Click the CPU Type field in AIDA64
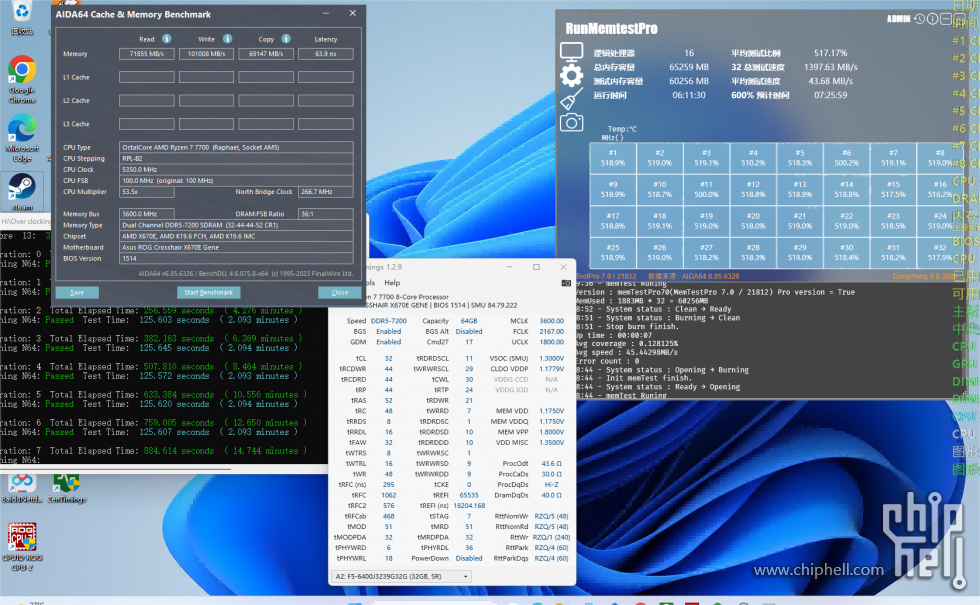Screen dimensions: 980x605 pyautogui.click(x=236, y=148)
